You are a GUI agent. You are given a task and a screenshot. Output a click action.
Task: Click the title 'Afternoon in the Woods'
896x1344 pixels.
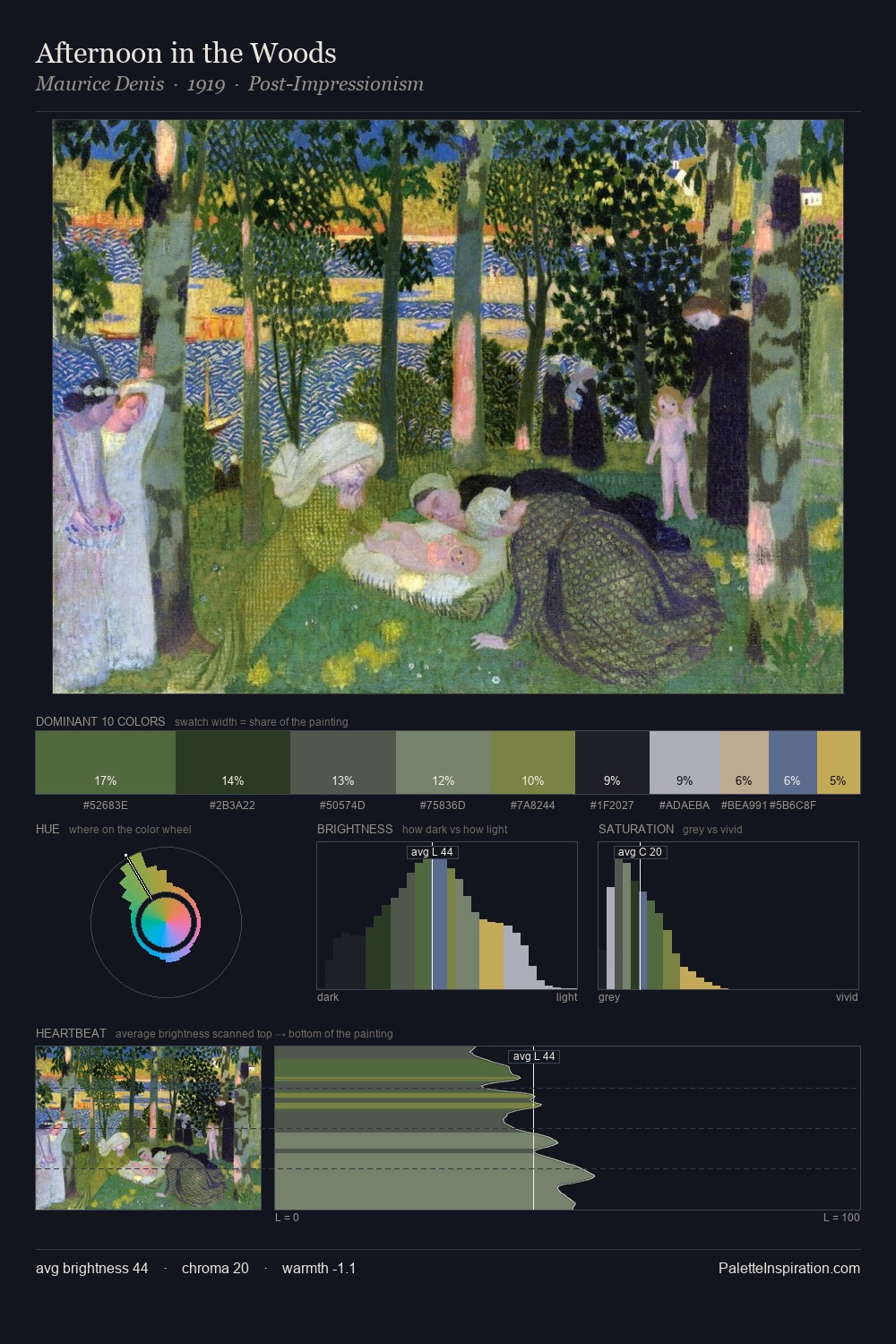click(x=186, y=53)
